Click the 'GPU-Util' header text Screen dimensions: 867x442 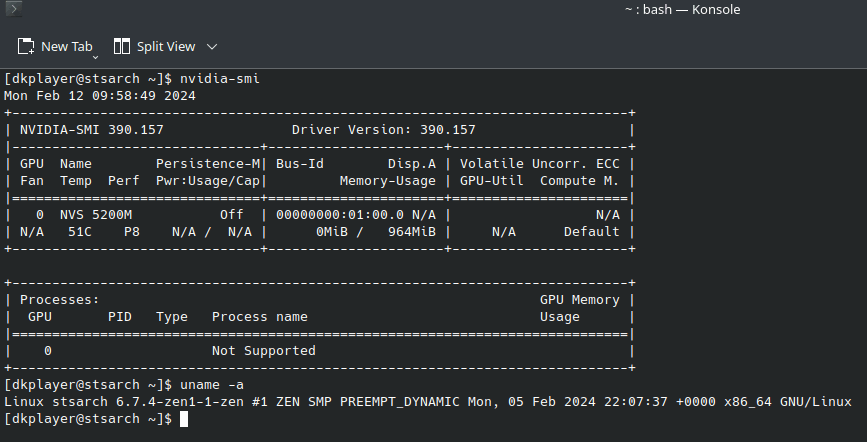pos(492,181)
